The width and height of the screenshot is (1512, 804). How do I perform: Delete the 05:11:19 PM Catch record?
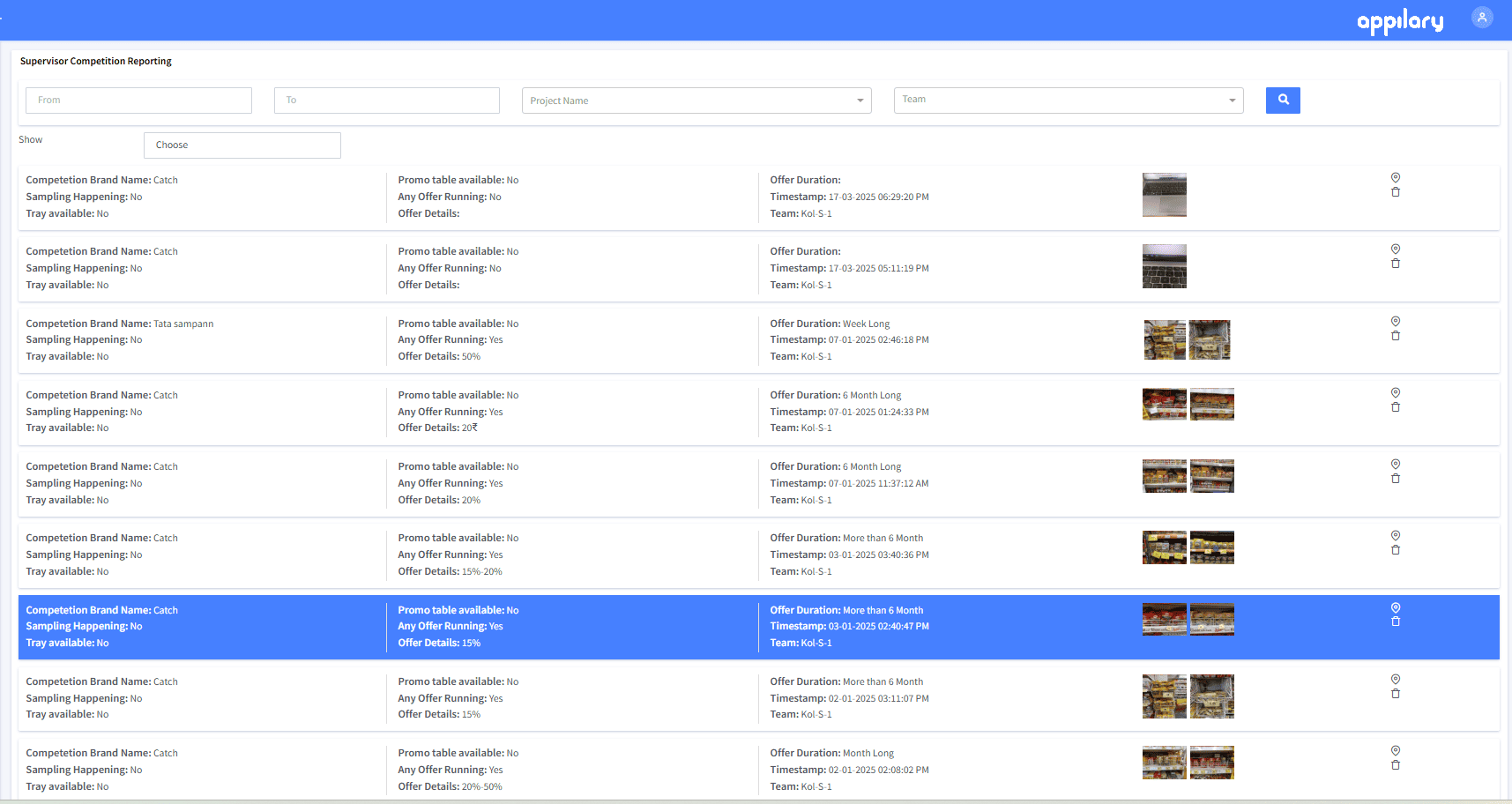tap(1396, 263)
